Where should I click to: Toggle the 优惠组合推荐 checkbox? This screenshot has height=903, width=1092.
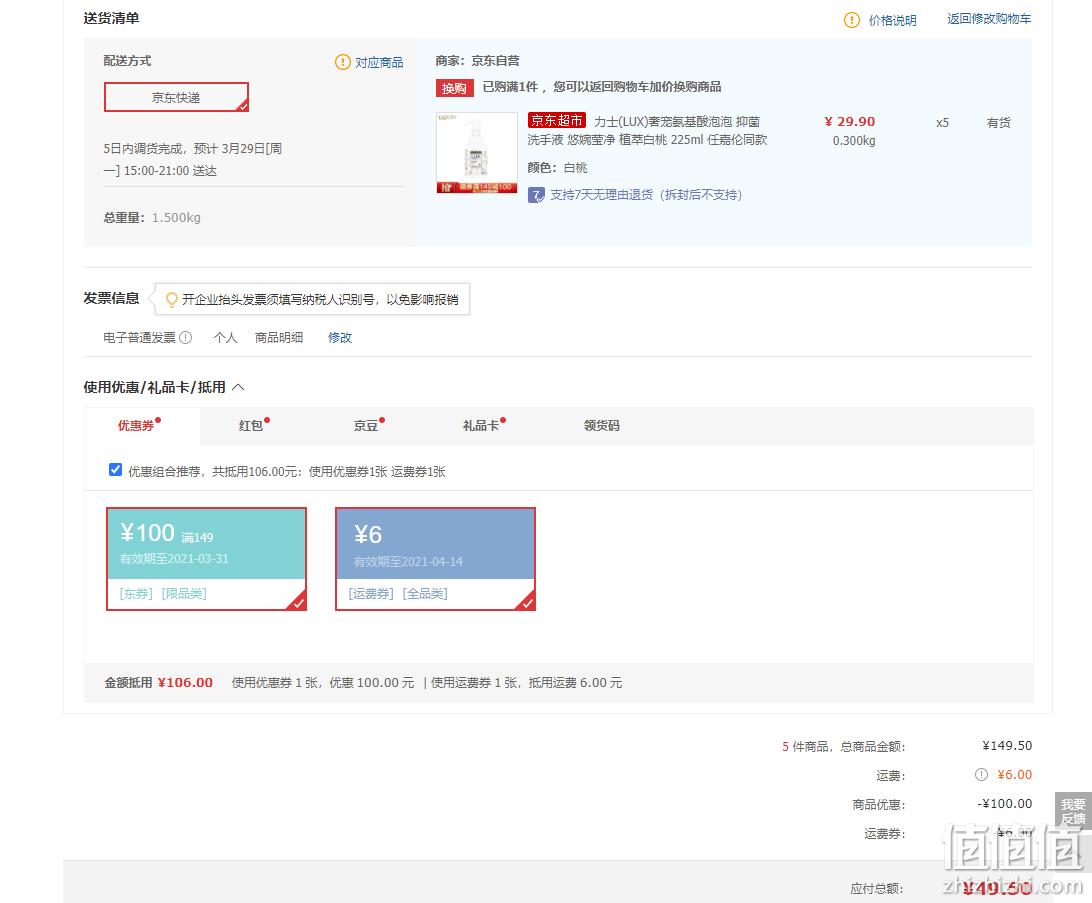pyautogui.click(x=116, y=470)
